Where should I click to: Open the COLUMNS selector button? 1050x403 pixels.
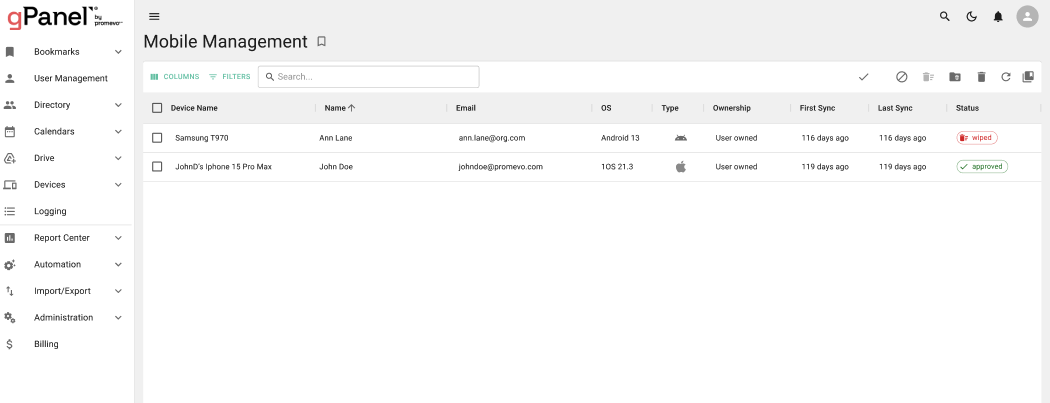[x=175, y=77]
